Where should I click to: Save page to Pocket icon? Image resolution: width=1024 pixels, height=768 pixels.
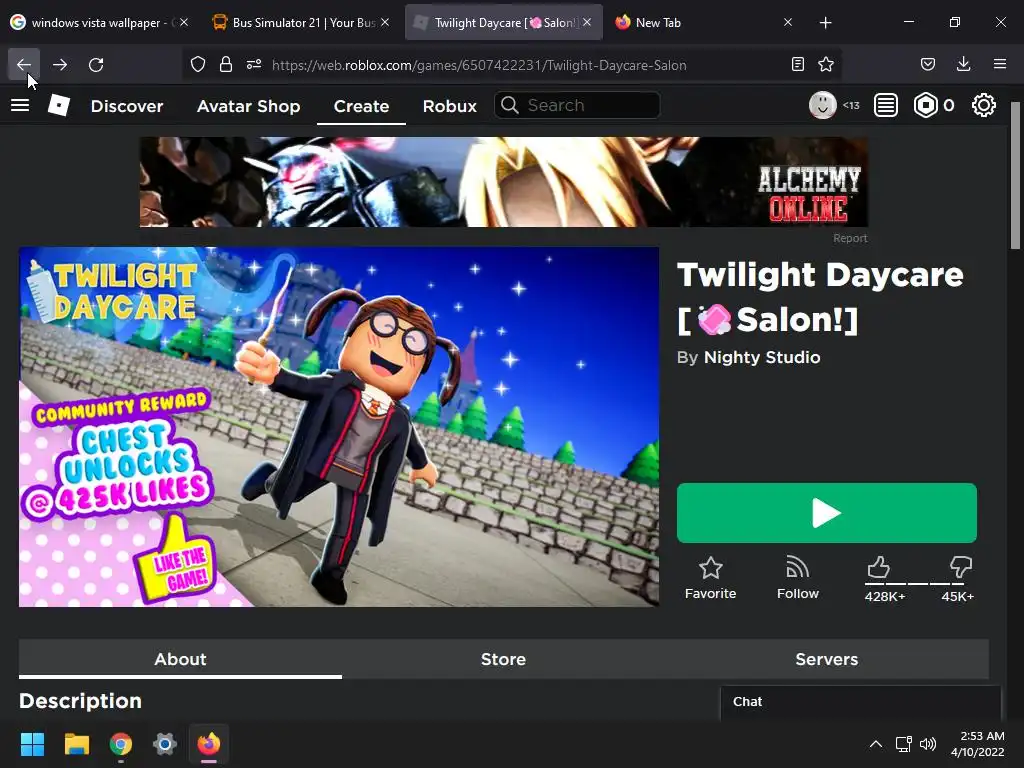[927, 64]
